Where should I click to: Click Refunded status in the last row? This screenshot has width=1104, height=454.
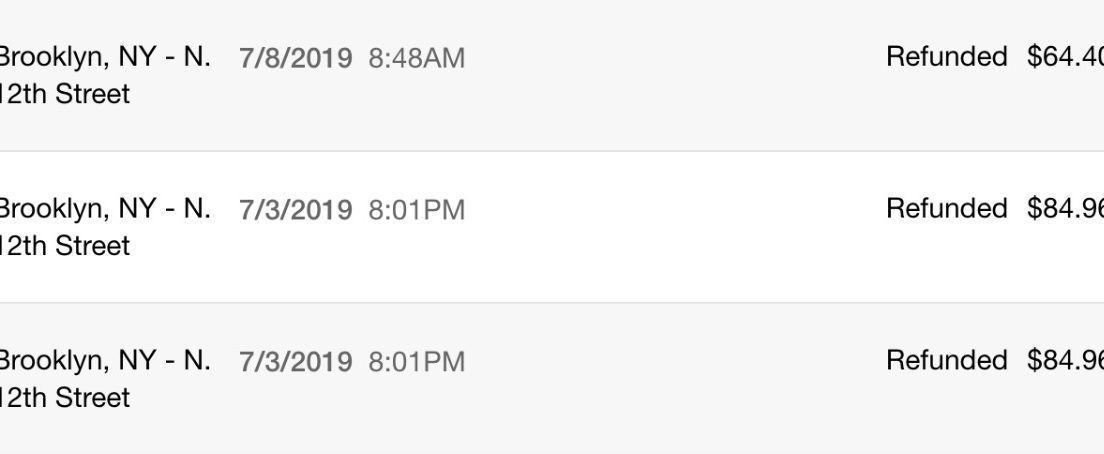click(x=946, y=360)
